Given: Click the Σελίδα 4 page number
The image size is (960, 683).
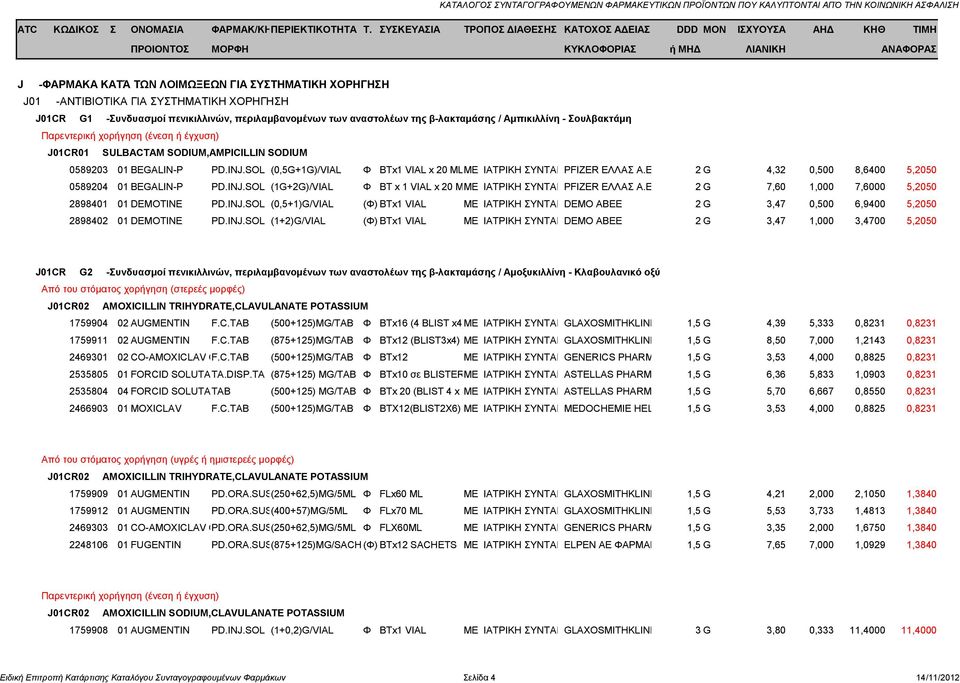Looking at the screenshot, I should coord(479,677).
